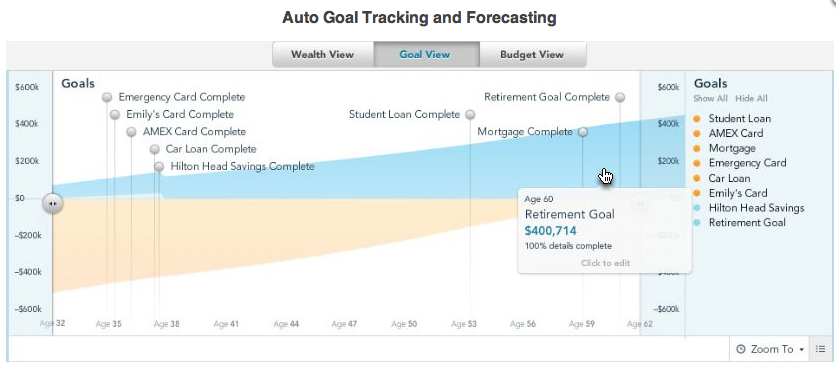The width and height of the screenshot is (836, 365).
Task: Click the Mortgage Complete marker dot
Action: (583, 132)
